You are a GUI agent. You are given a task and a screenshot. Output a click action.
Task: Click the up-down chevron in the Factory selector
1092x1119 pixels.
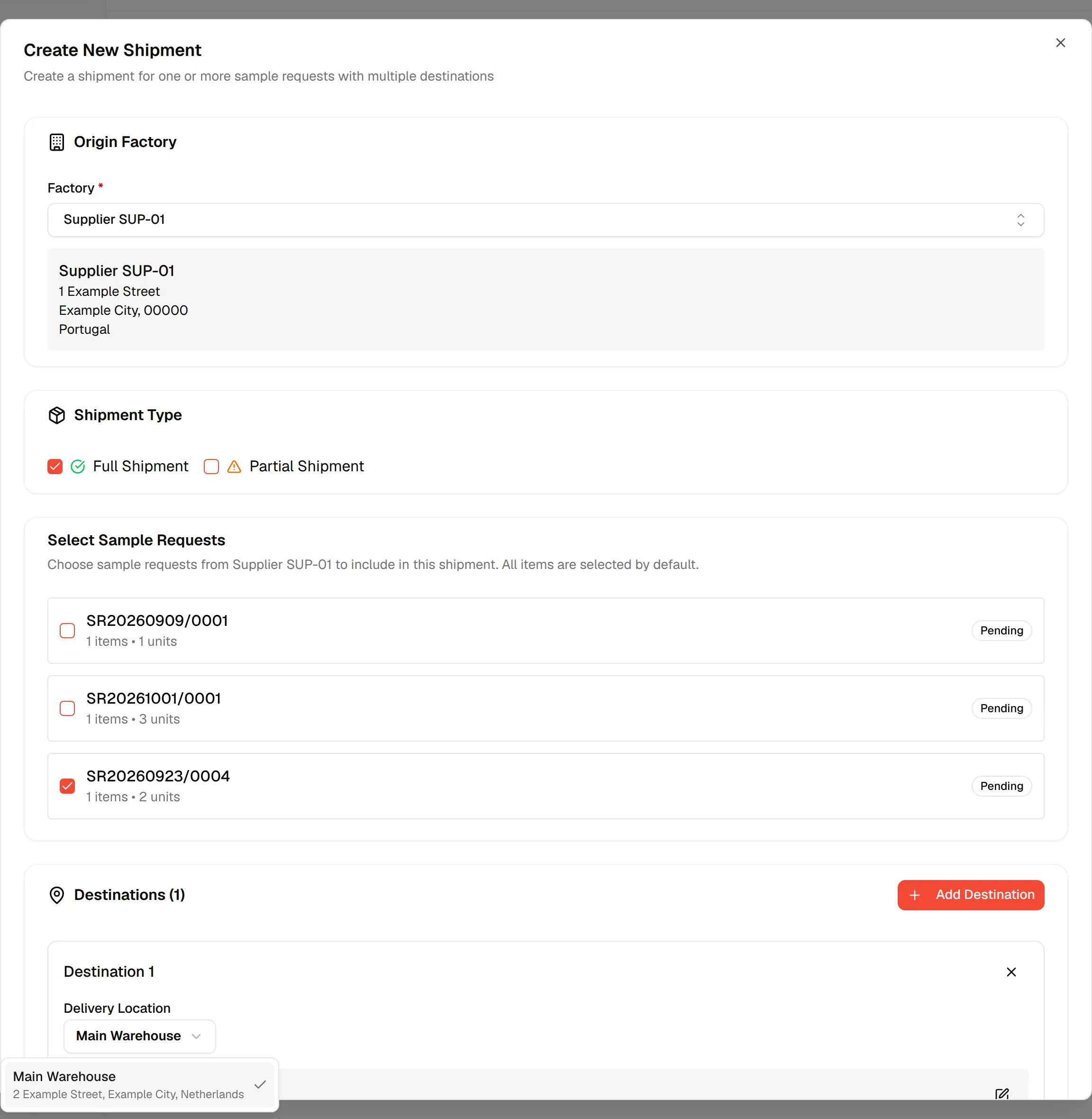[x=1020, y=220]
